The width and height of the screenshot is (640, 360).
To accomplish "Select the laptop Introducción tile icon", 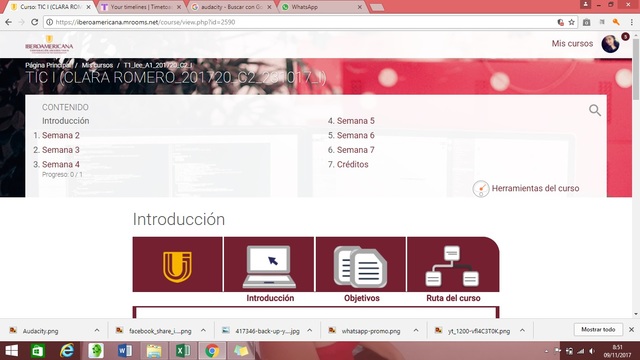I will coord(269,266).
